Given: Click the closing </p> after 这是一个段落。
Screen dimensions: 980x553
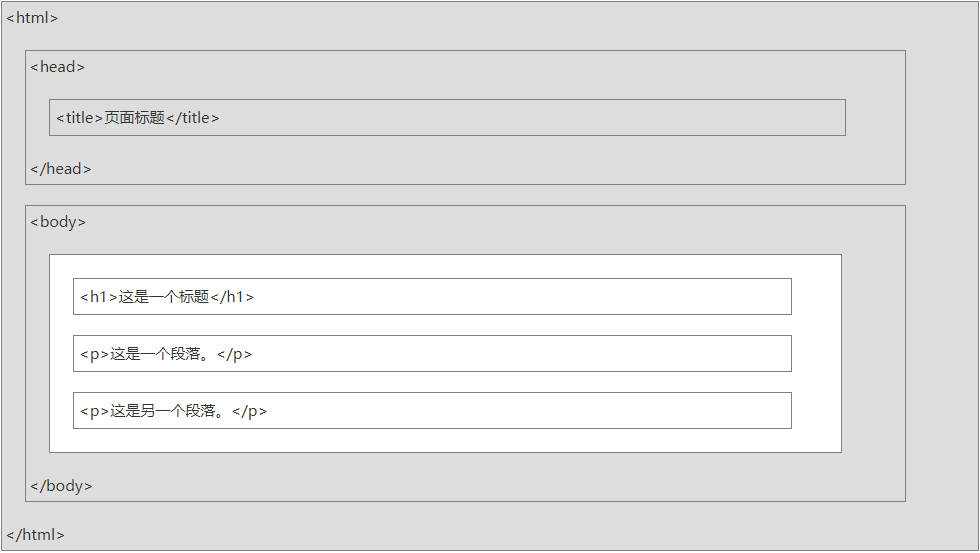Looking at the screenshot, I should click(235, 354).
